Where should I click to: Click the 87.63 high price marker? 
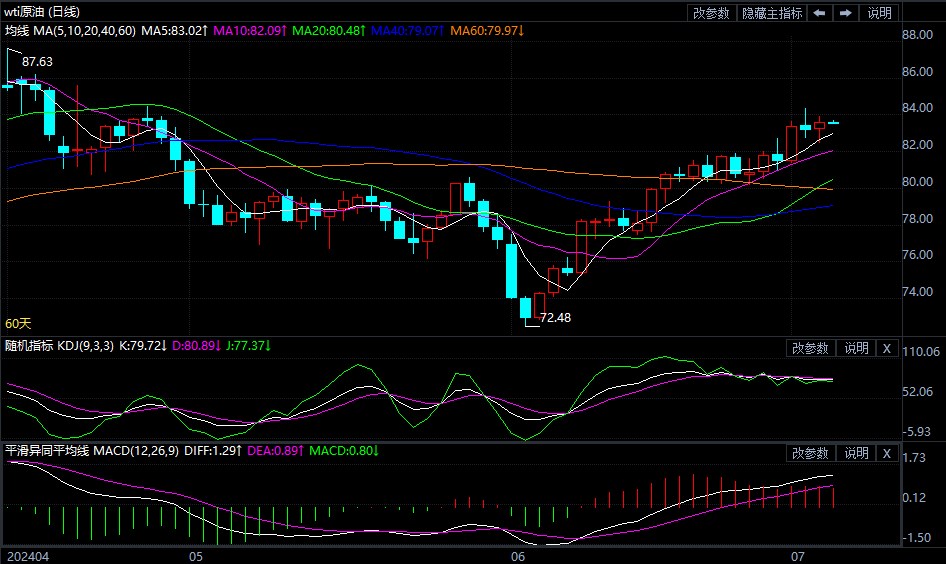coord(37,62)
